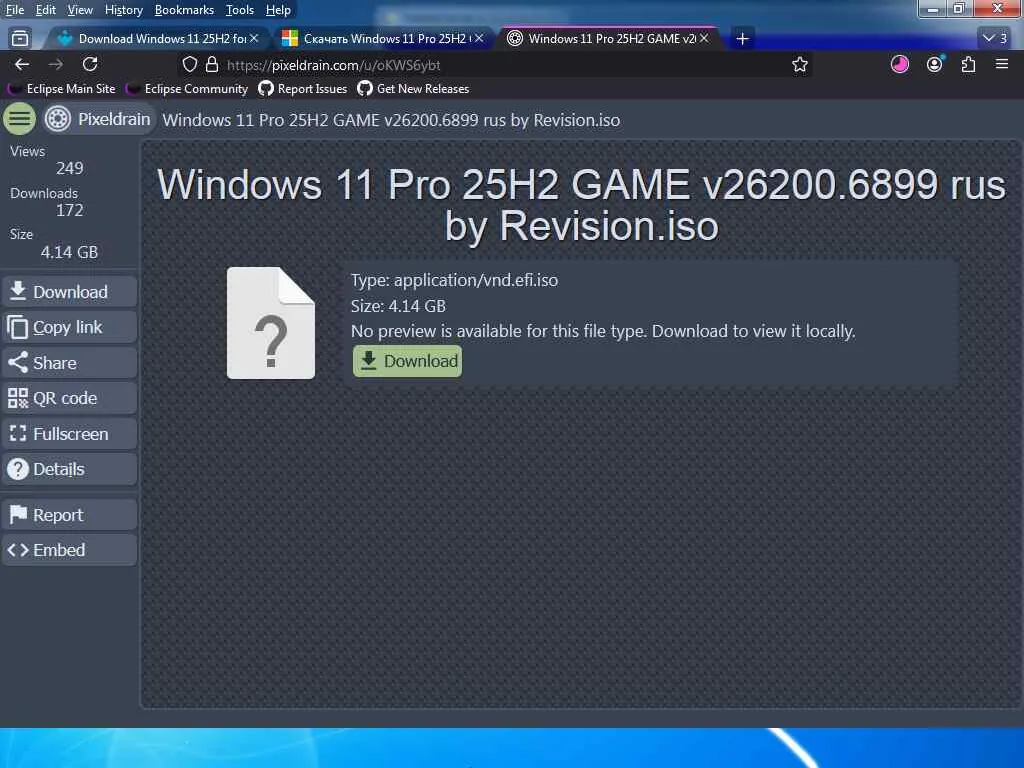Screen dimensions: 1024x768
Task: Open the browser application hamburger menu
Action: (1002, 64)
